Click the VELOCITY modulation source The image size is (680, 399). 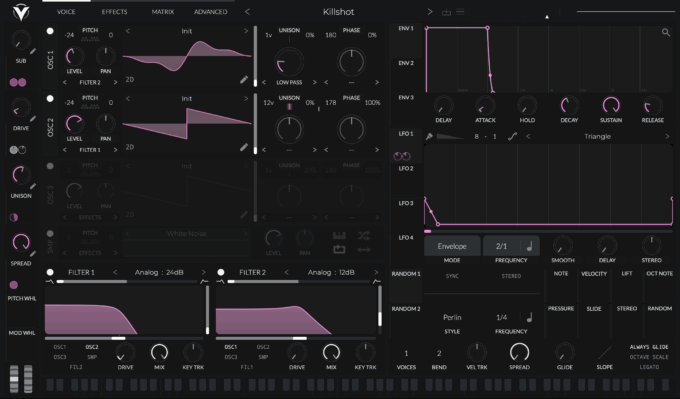click(594, 274)
